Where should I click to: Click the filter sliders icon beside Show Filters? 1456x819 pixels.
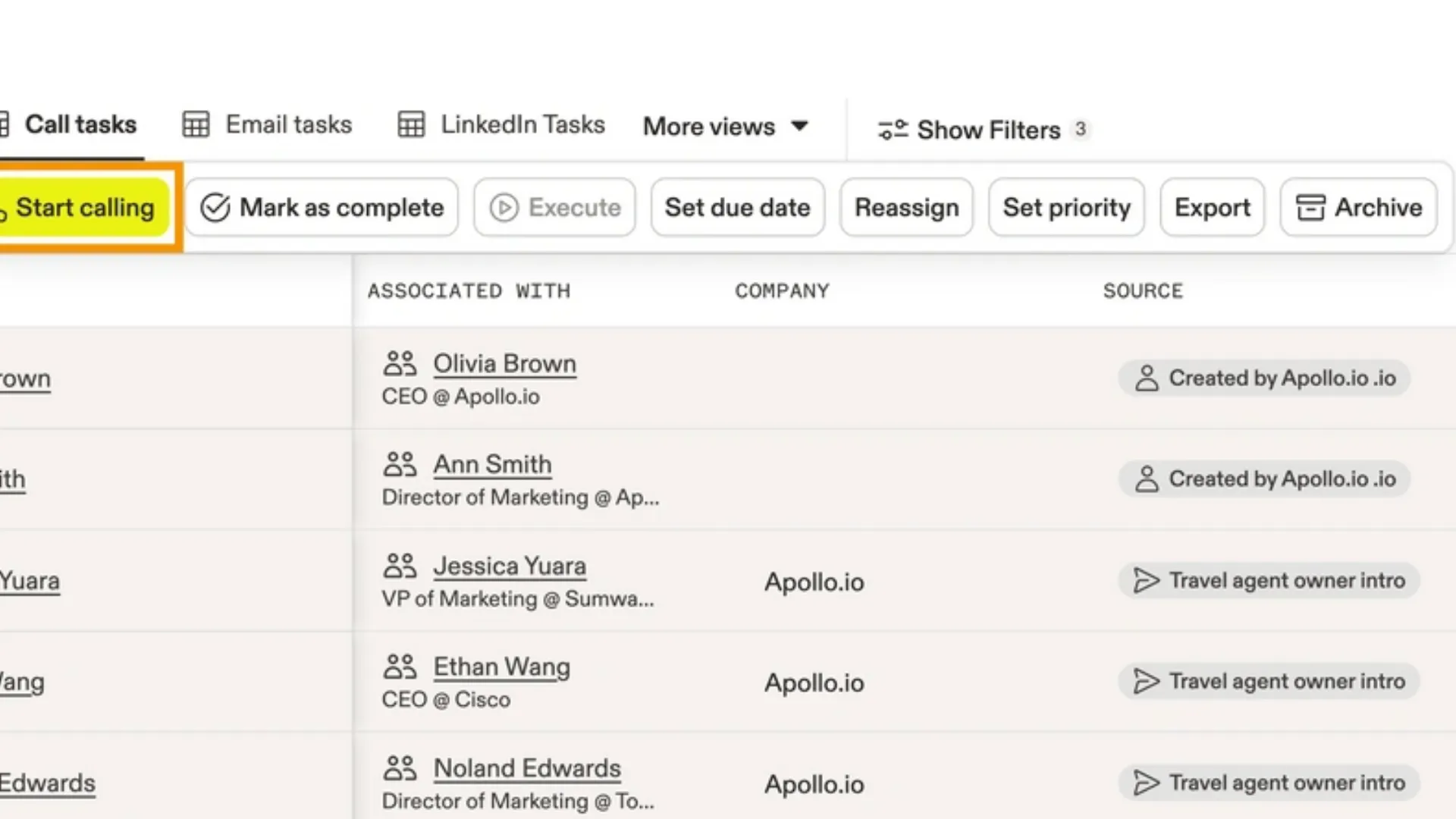[893, 130]
